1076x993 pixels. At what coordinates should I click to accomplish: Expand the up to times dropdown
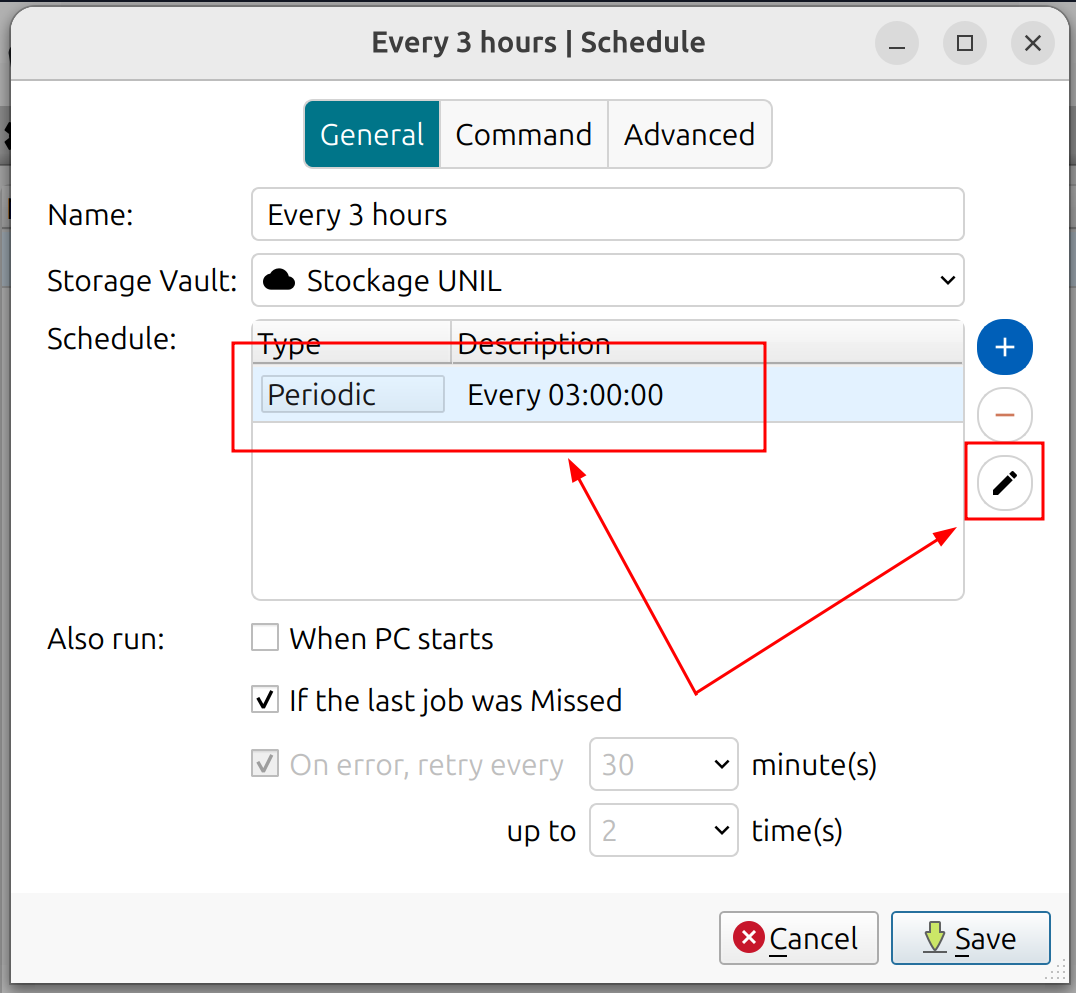tap(664, 831)
